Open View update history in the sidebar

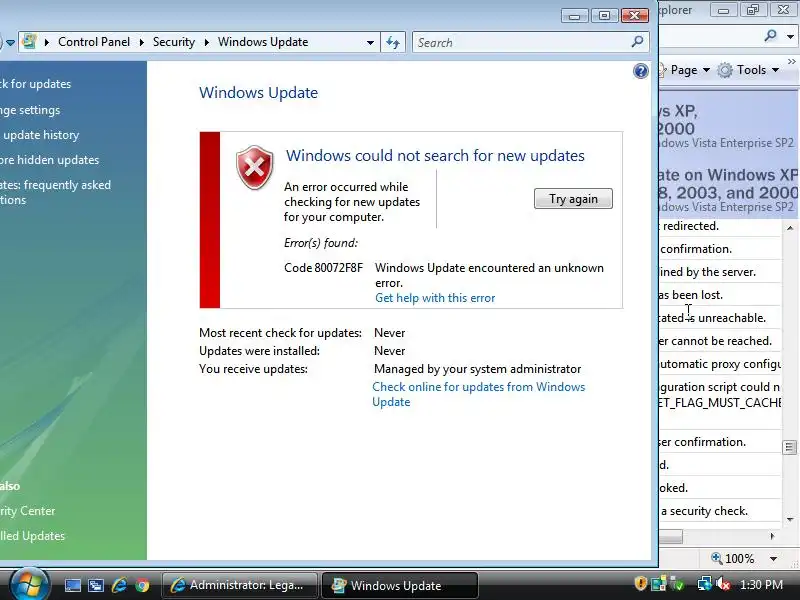pyautogui.click(x=40, y=135)
